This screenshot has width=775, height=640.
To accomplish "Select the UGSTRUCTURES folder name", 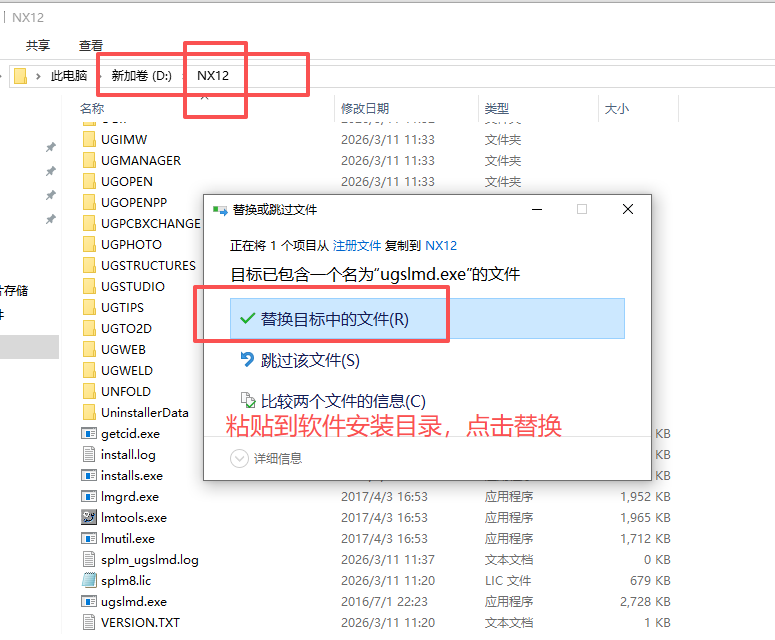I will [148, 265].
